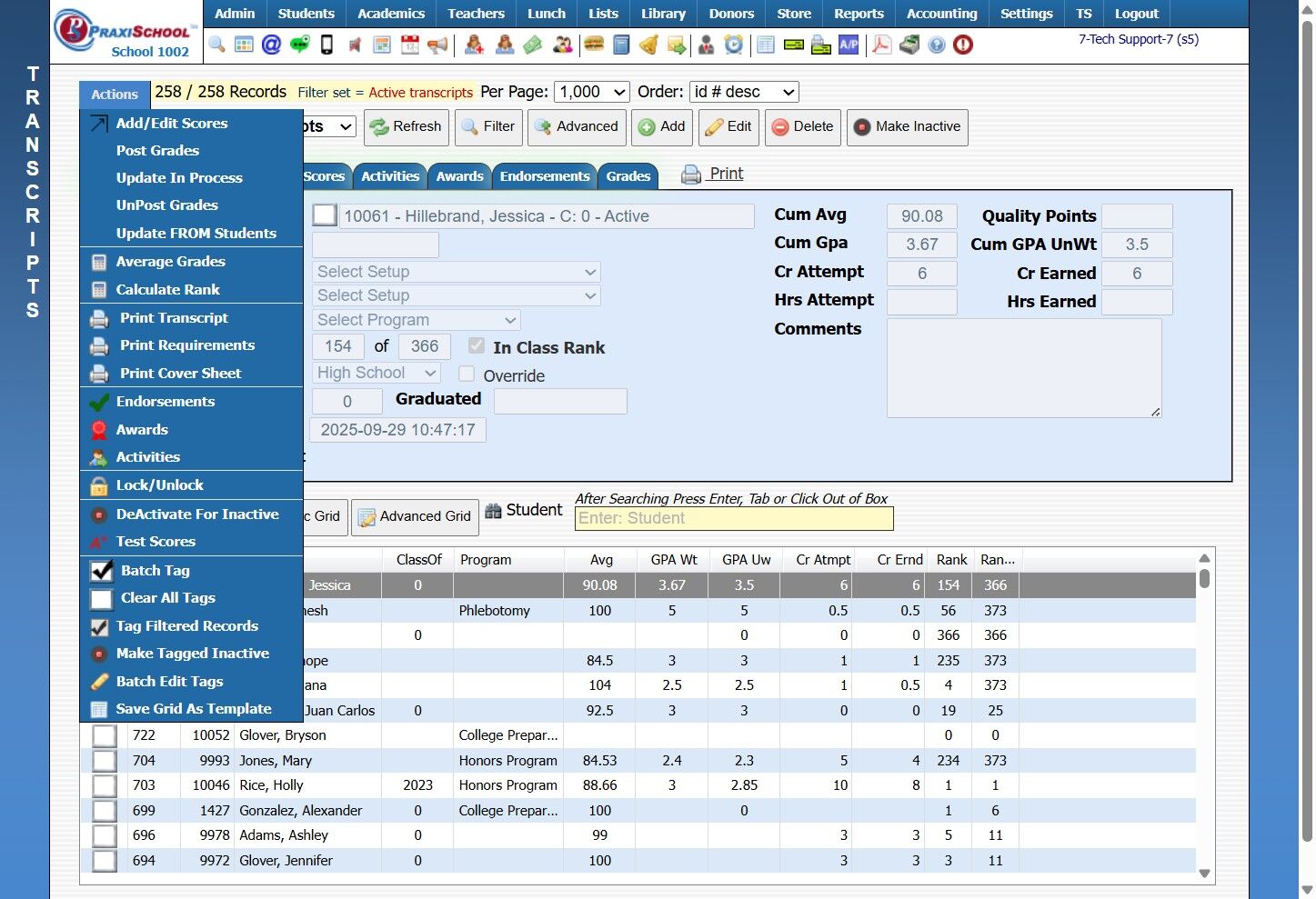Click the alarm clock icon
The image size is (1316, 899).
click(734, 45)
